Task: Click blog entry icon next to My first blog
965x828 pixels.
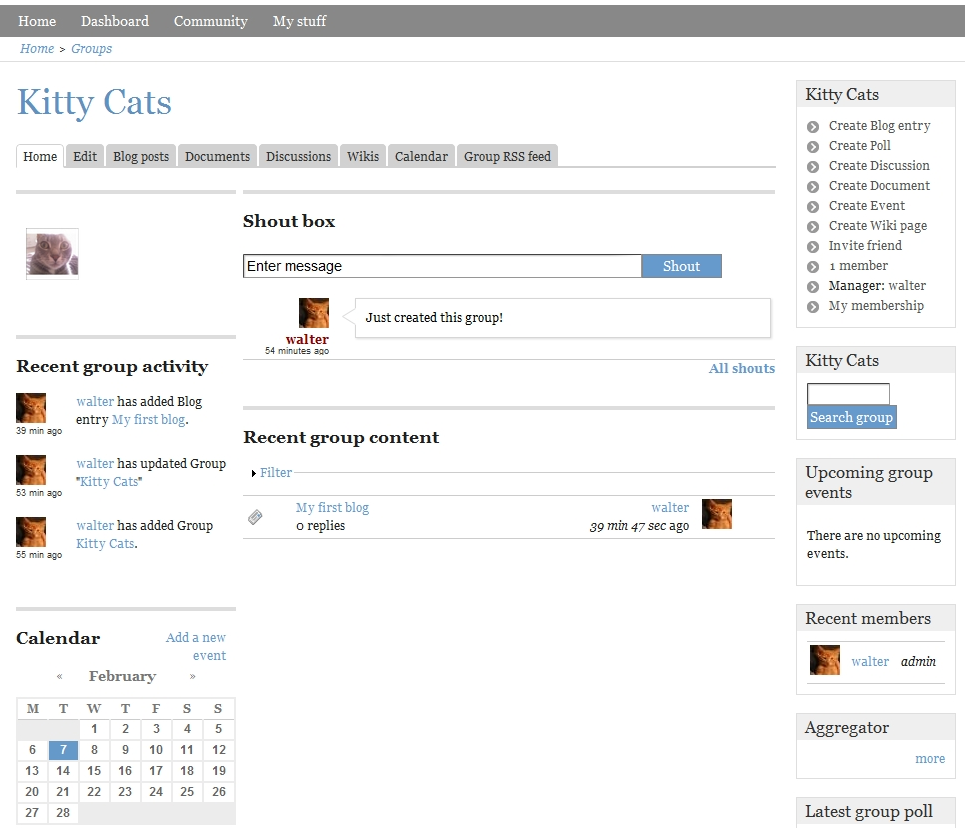Action: click(255, 516)
